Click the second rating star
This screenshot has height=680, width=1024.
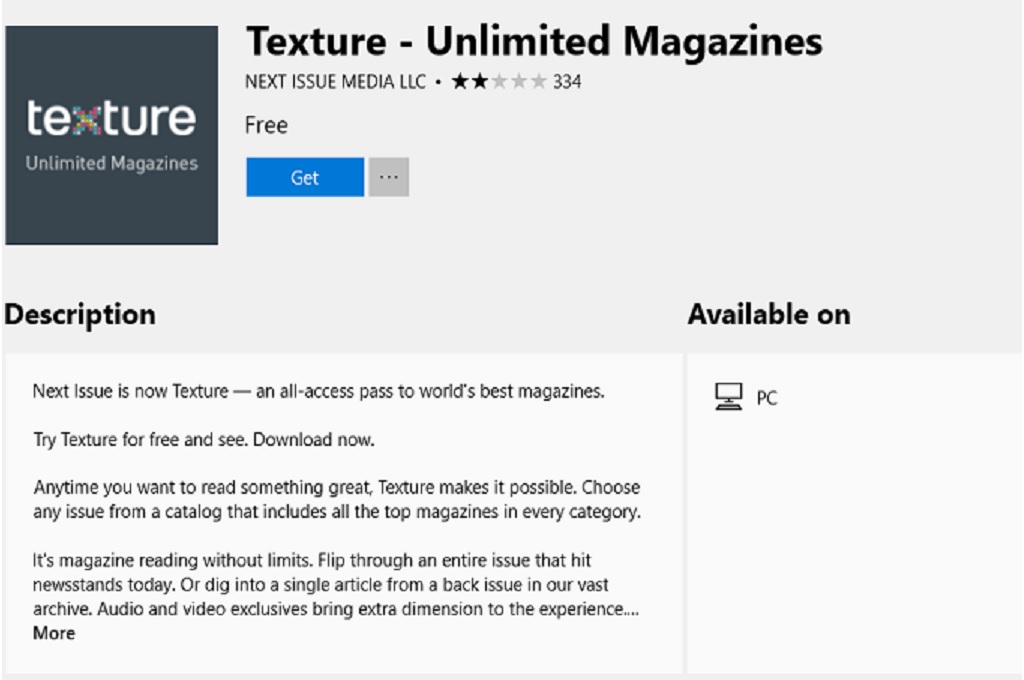(x=480, y=82)
